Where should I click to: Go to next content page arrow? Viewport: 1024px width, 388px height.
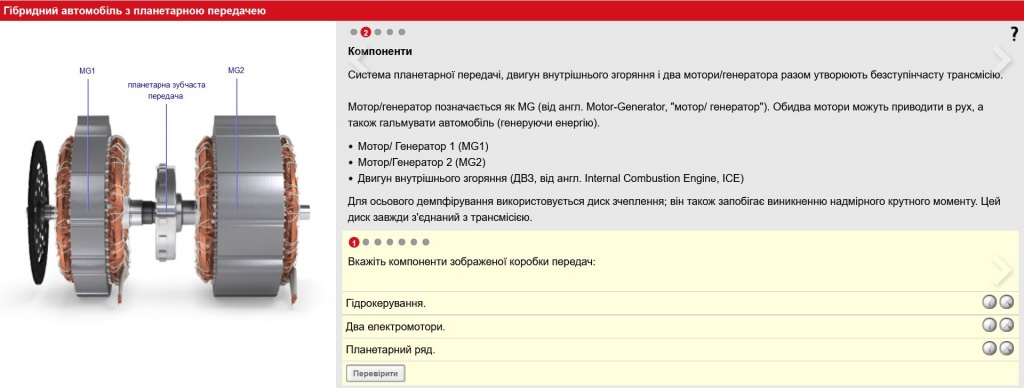[1002, 61]
